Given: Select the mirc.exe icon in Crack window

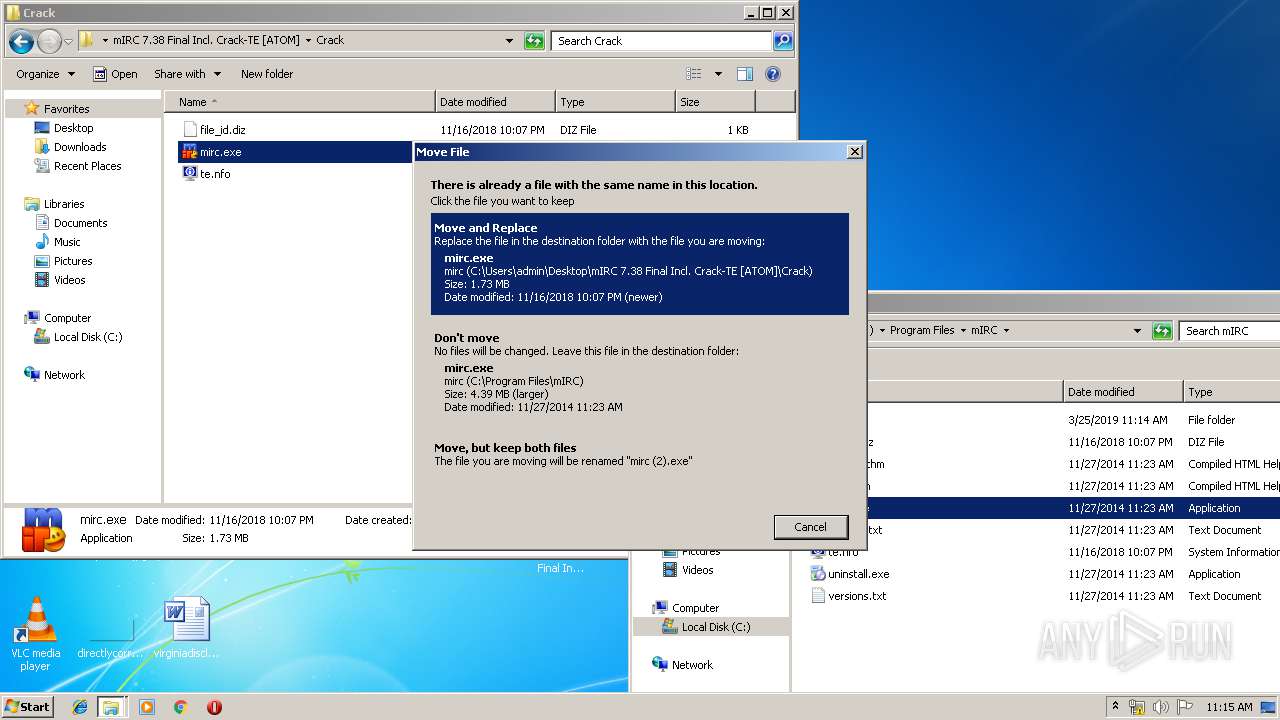Looking at the screenshot, I should tap(190, 152).
